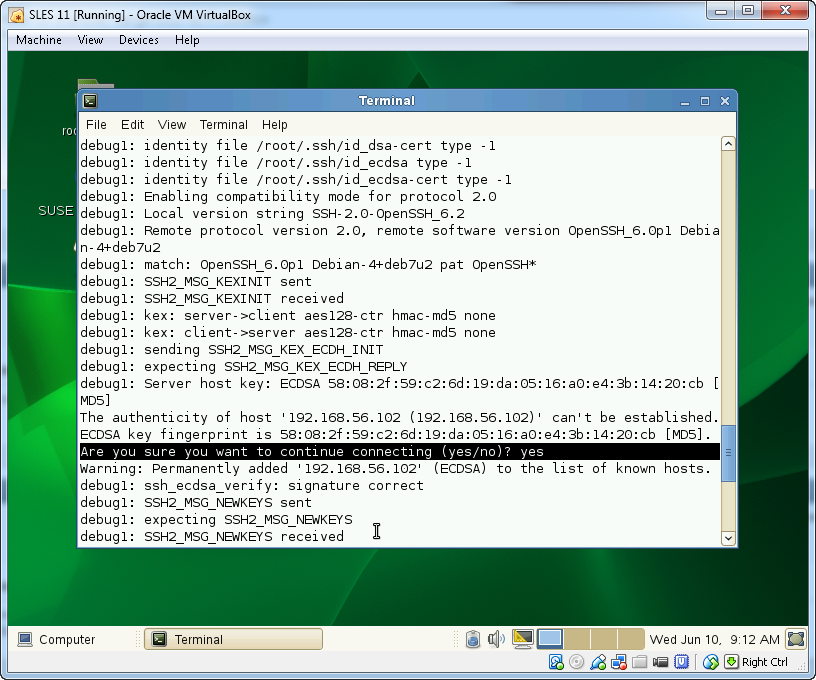Viewport: 816px width, 680px height.
Task: Click the 'SSH2_MSG_NEWKEYS sent' line
Action: pos(196,503)
